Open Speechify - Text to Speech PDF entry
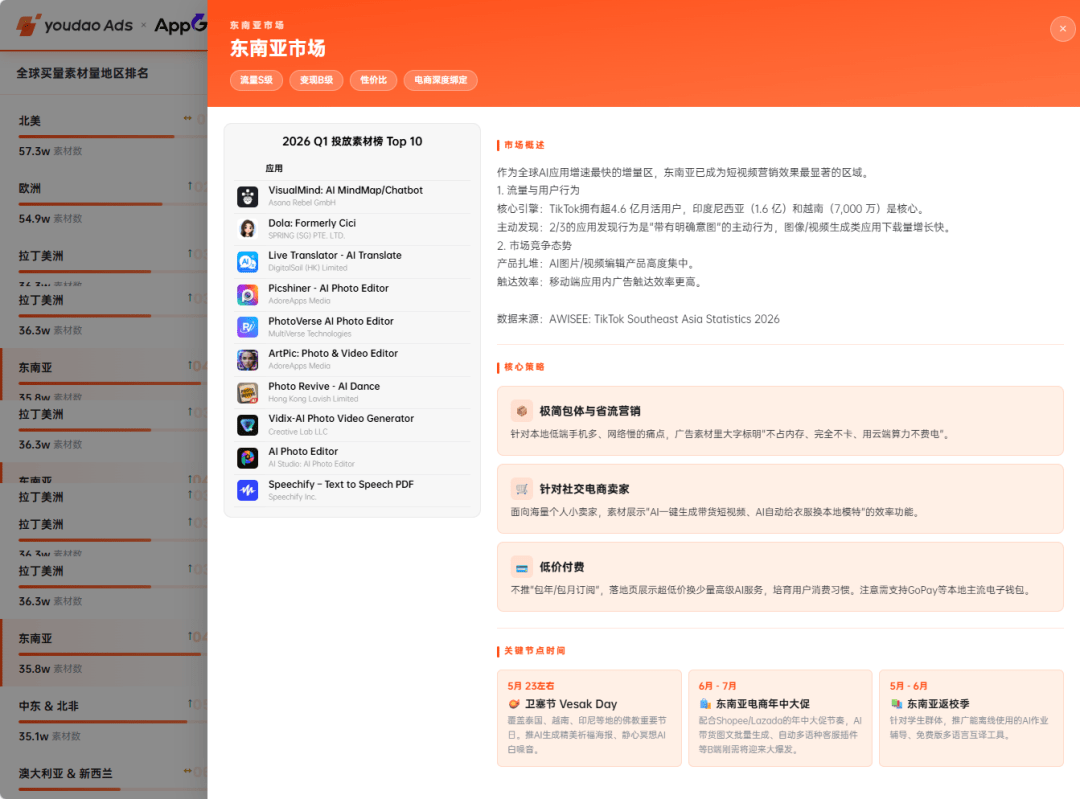 pos(353,490)
